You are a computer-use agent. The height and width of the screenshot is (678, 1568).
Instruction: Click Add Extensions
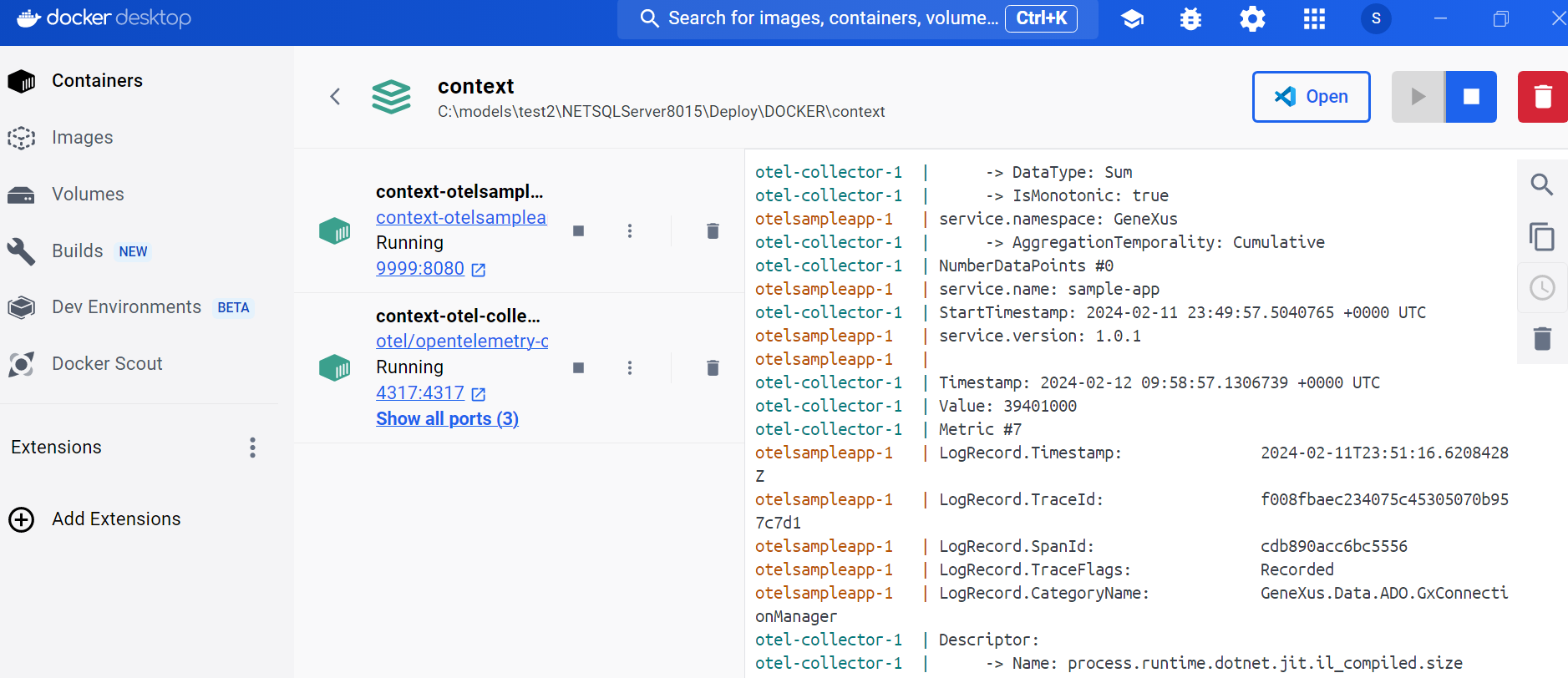[x=116, y=519]
